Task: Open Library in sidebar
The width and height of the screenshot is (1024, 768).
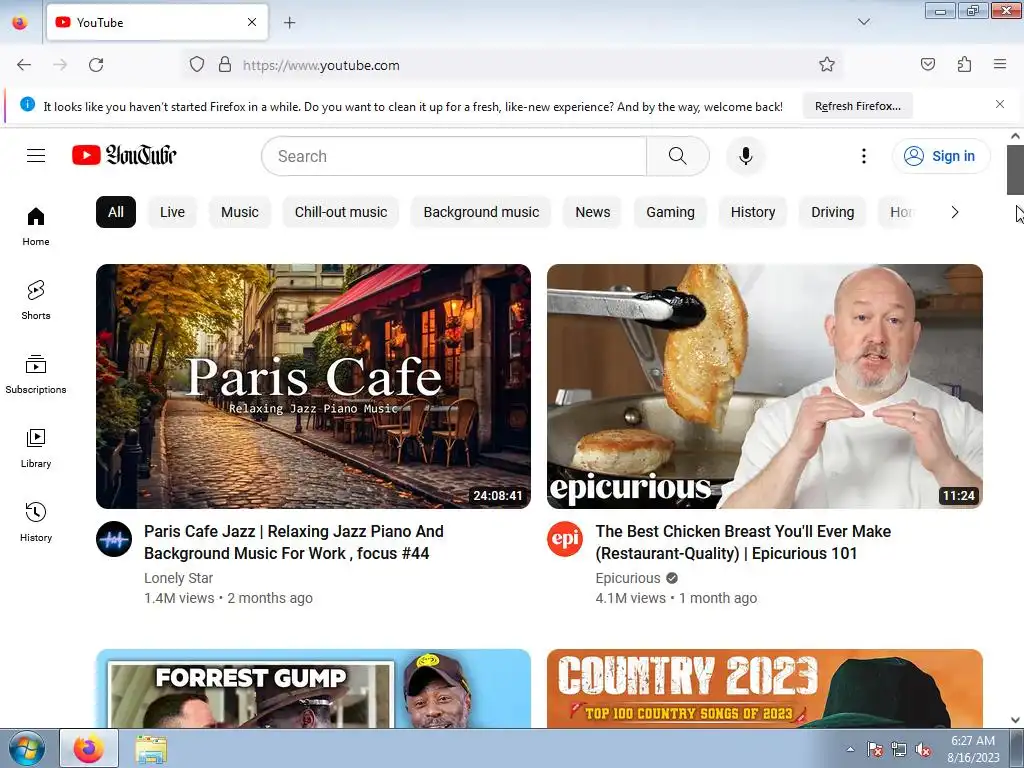Action: [x=36, y=448]
